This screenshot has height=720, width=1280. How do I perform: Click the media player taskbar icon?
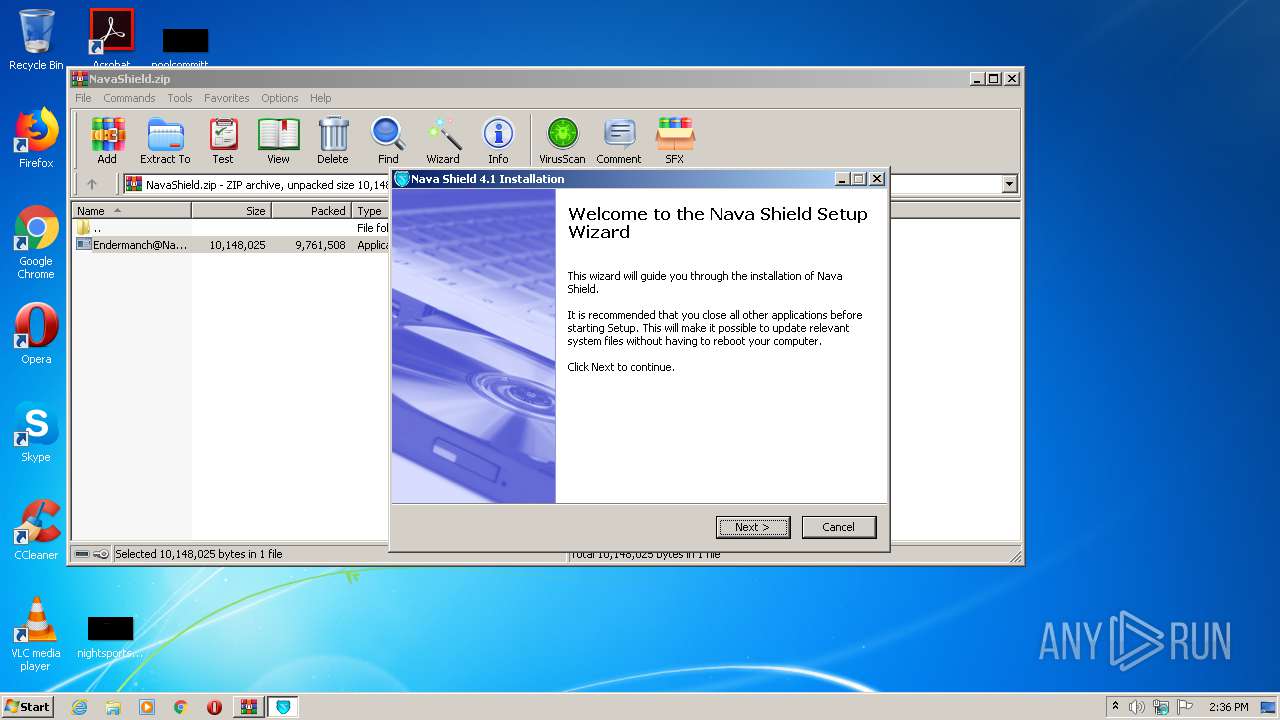click(147, 707)
